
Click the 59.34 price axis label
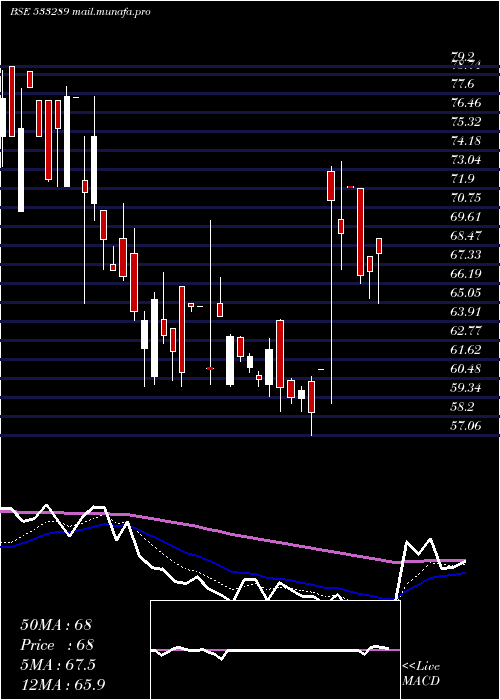click(x=466, y=388)
